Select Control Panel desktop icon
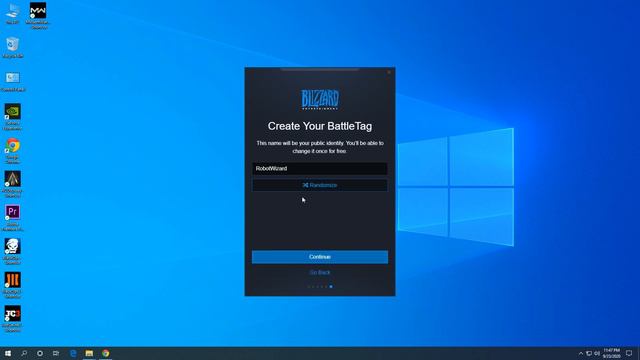 click(13, 82)
